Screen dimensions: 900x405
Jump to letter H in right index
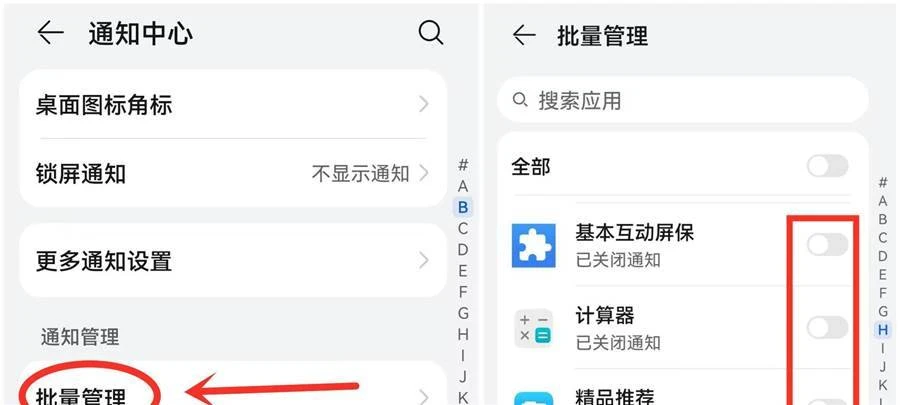[x=883, y=330]
